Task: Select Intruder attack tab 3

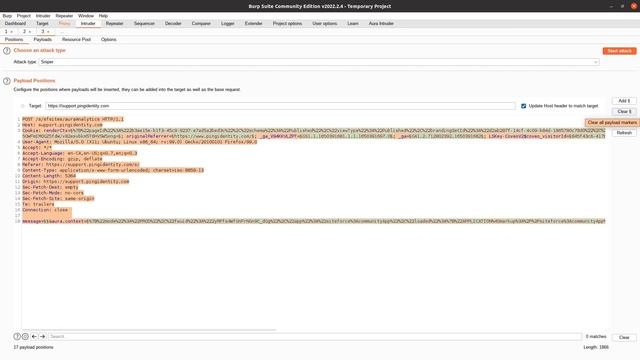Action: pyautogui.click(x=42, y=32)
